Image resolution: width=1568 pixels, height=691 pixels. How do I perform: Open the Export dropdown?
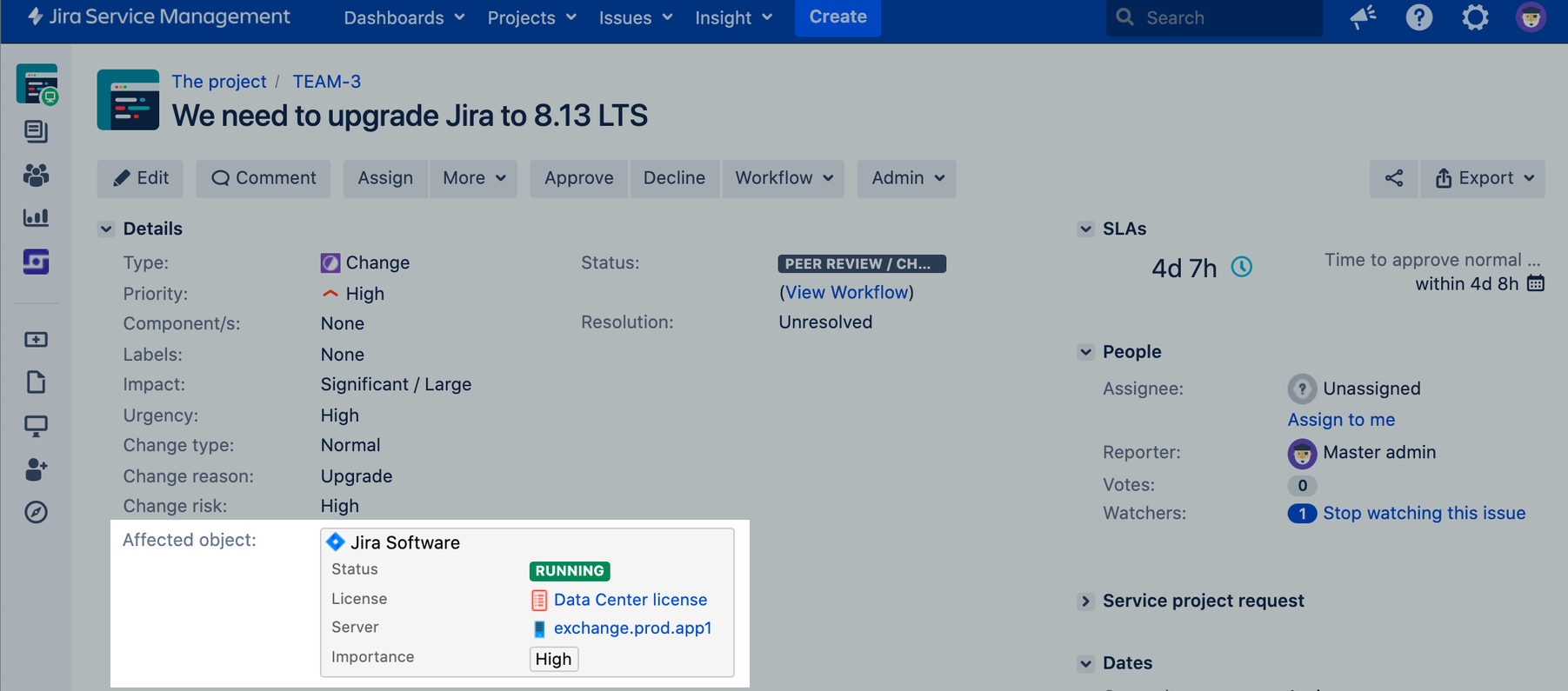1483,178
